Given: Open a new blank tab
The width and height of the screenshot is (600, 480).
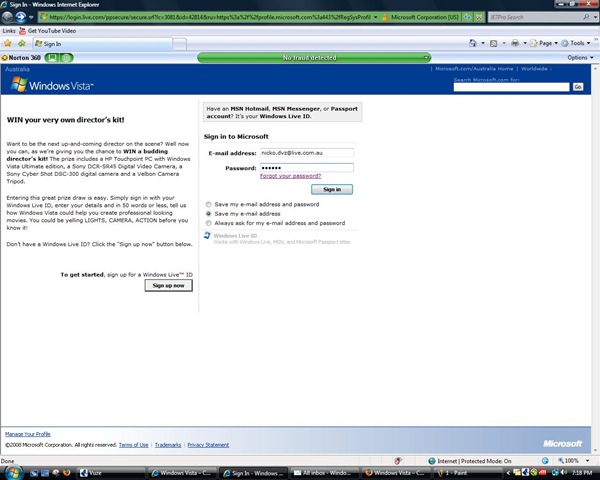Looking at the screenshot, I should (179, 44).
